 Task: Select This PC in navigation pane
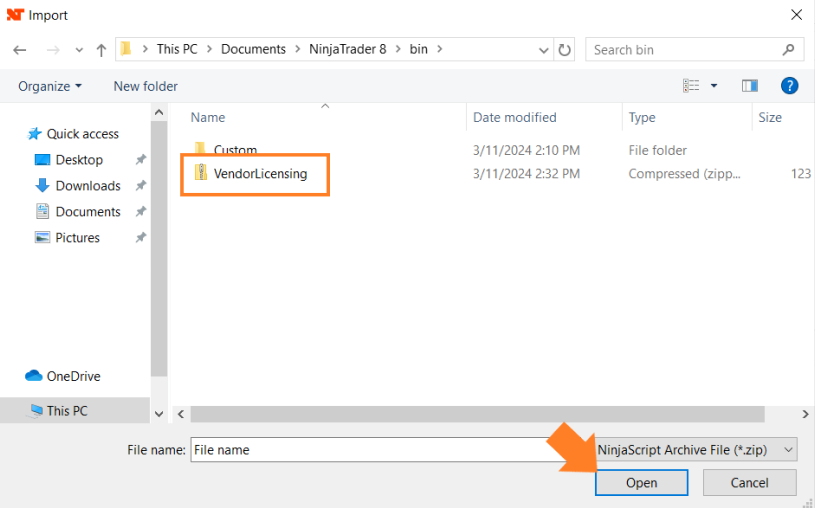pyautogui.click(x=75, y=411)
